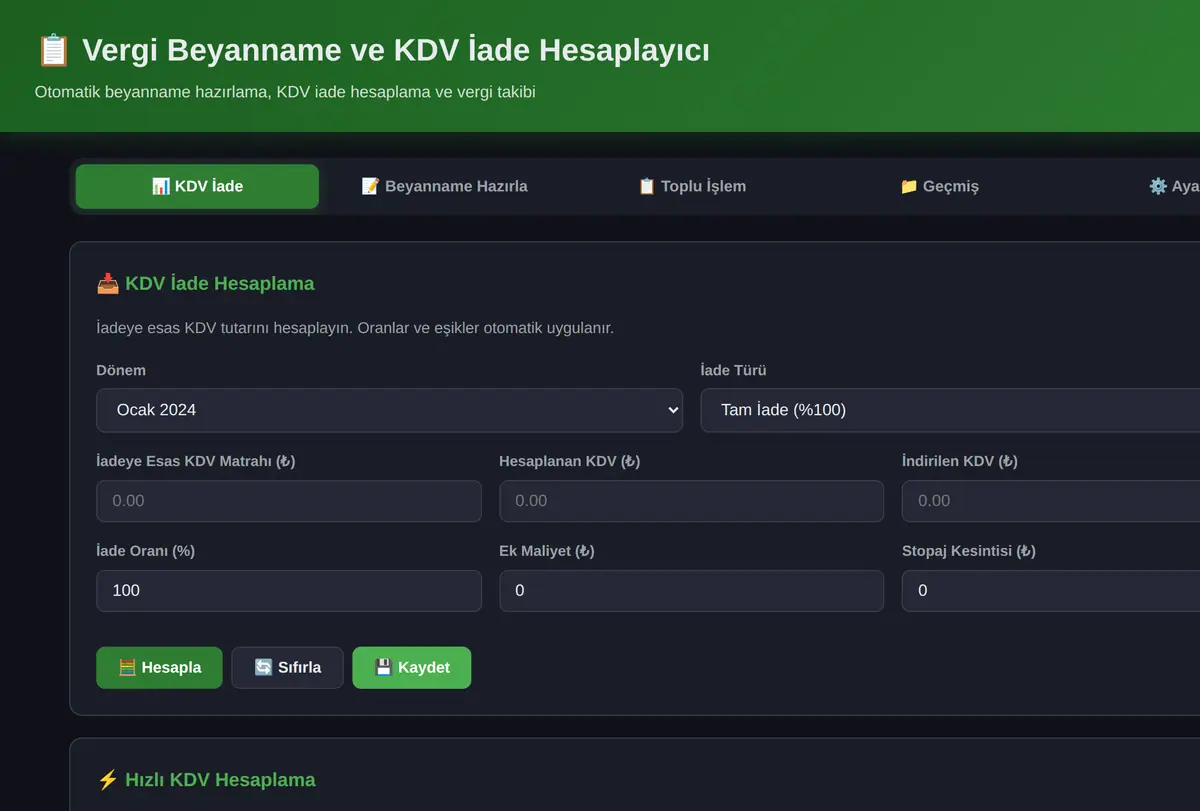The height and width of the screenshot is (811, 1200).
Task: Open the Toplu İşlem tab
Action: click(x=692, y=186)
